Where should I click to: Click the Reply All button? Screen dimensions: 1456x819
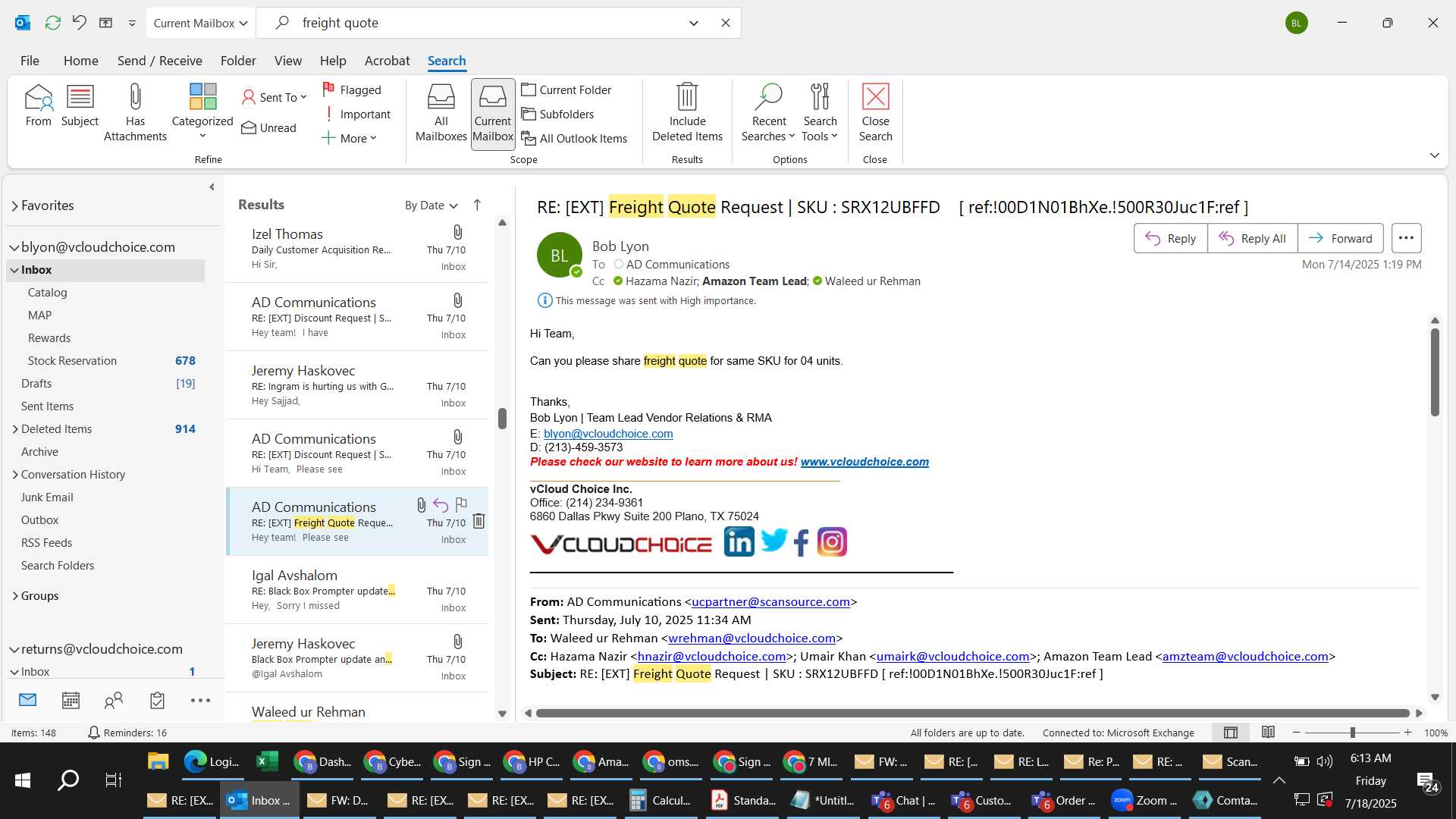click(x=1252, y=238)
